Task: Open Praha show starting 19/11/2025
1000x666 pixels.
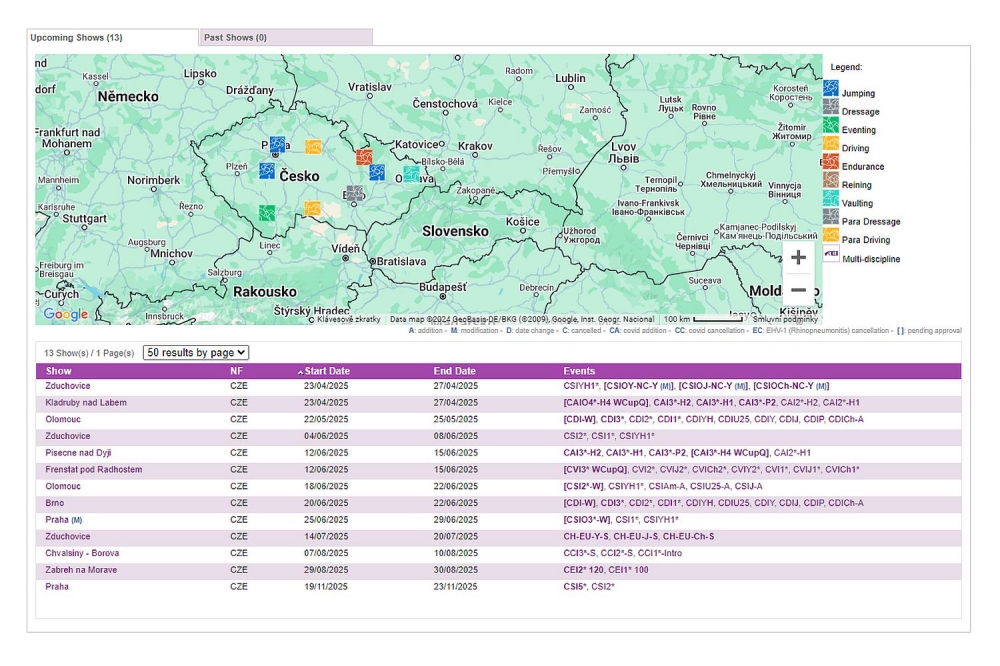Action: click(57, 586)
